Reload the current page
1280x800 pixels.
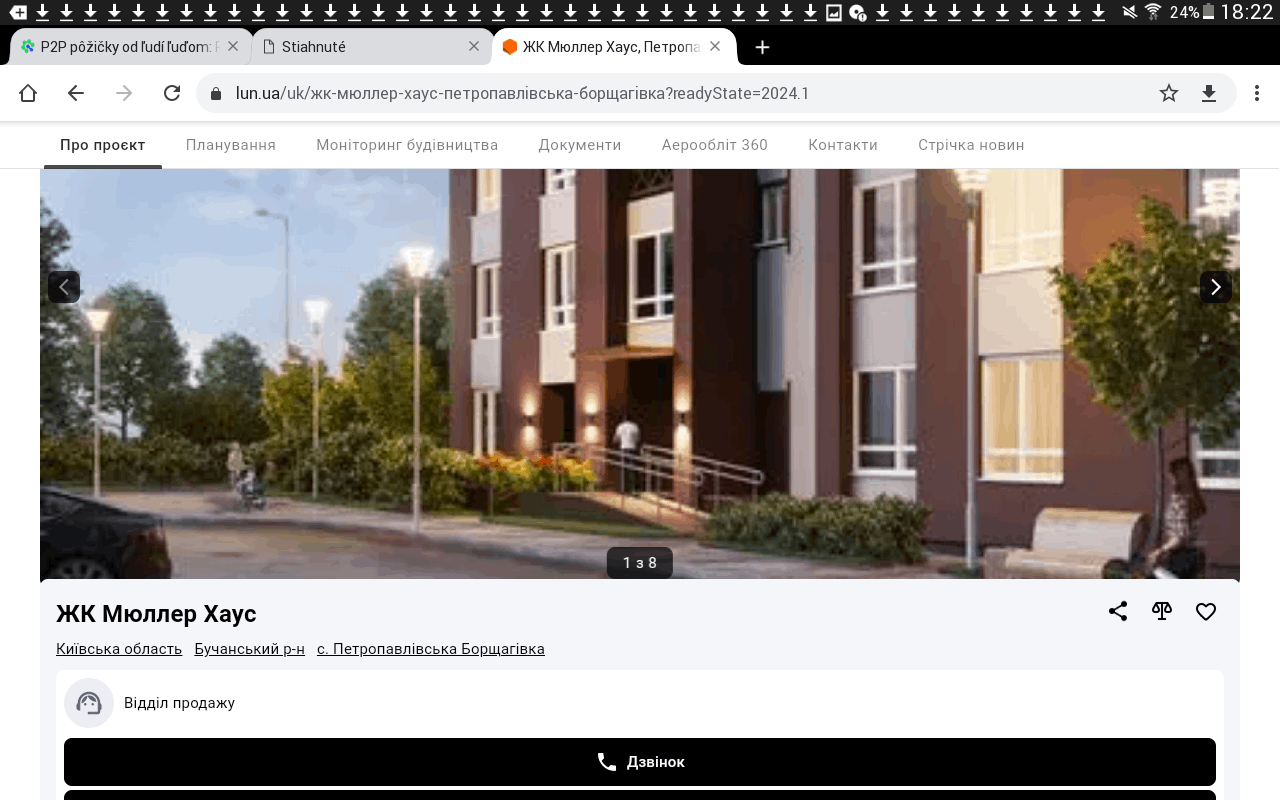point(172,93)
